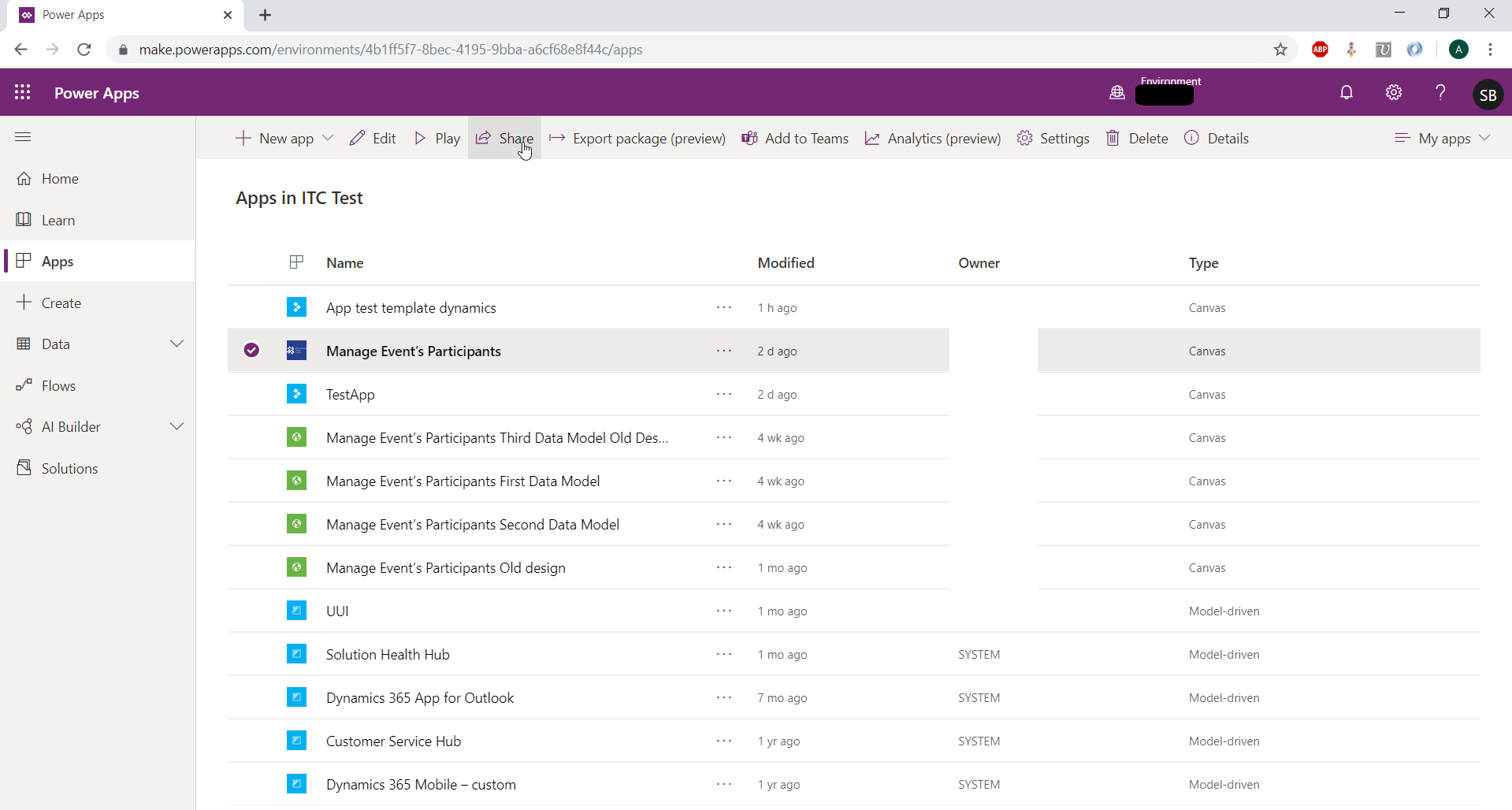Expand the AI Builder section in sidebar
The width and height of the screenshot is (1512, 810).
176,426
